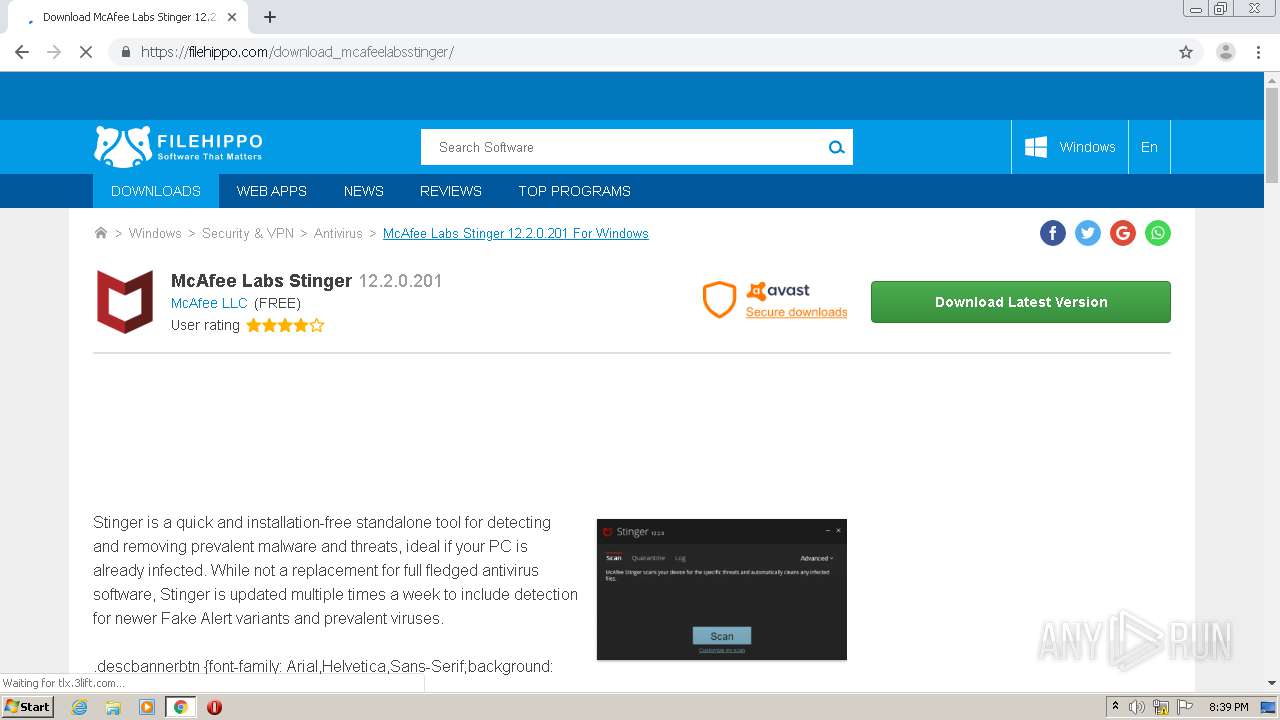Open the Action Center flag icon

[x=1185, y=707]
